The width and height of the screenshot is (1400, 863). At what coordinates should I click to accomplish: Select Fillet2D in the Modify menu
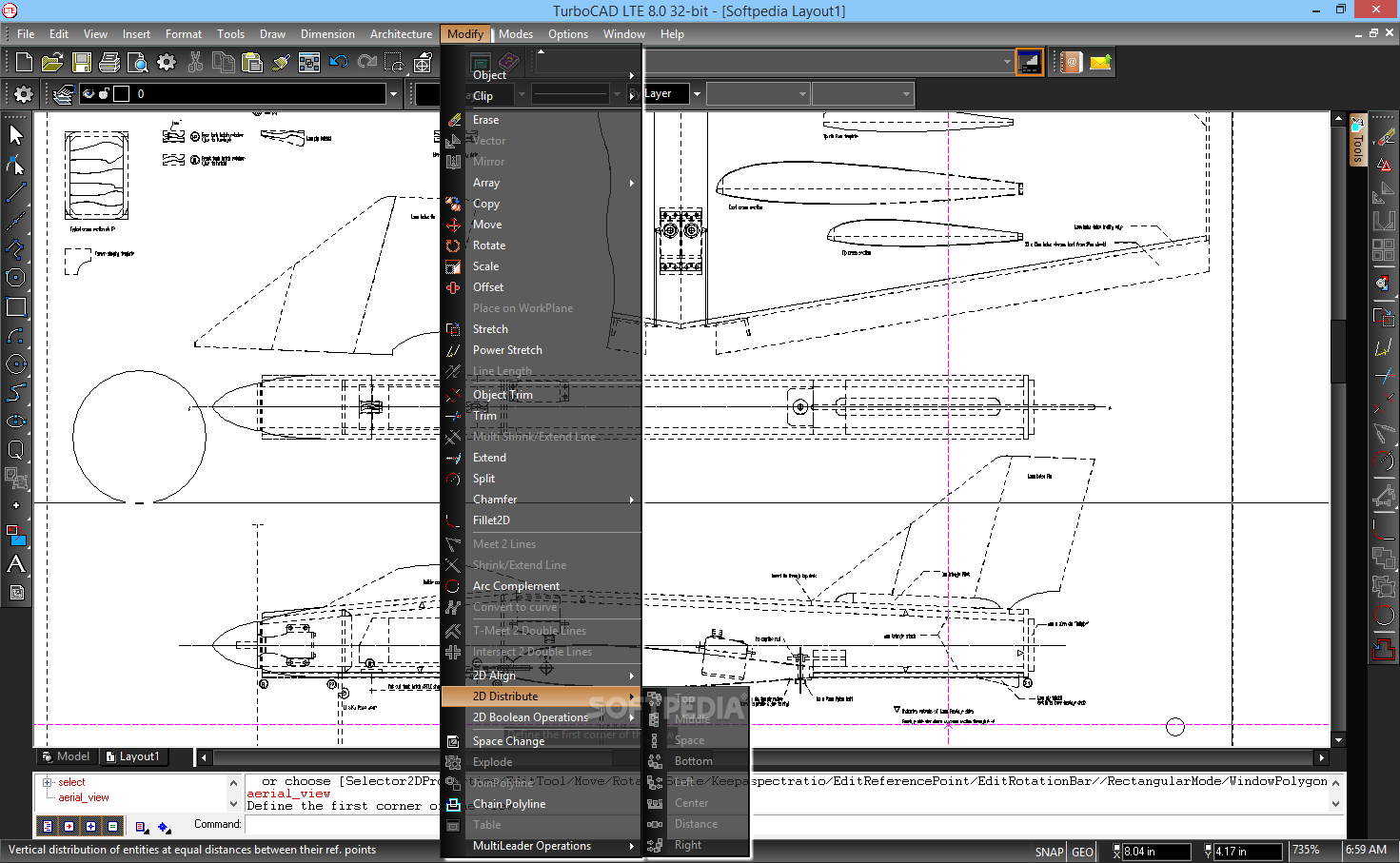coord(541,520)
